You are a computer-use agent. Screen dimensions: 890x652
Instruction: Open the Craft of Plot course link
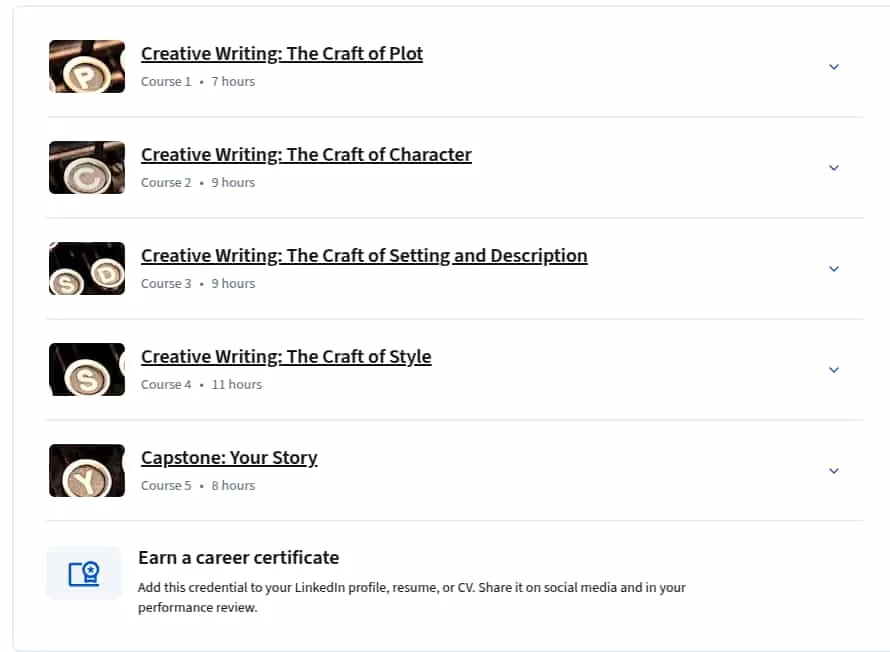282,54
